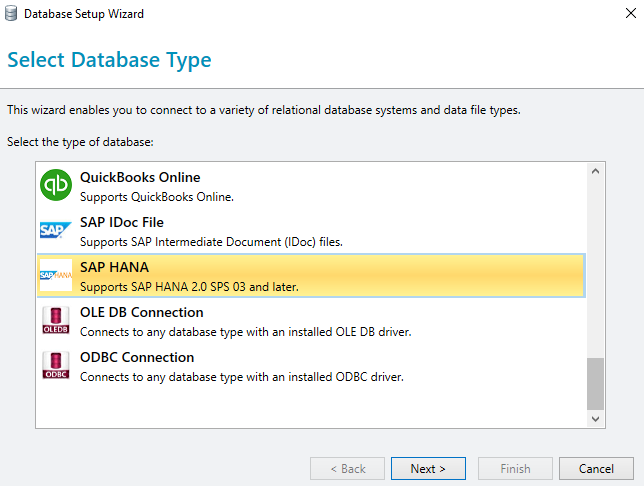Click the 'Select Database Type' heading
Image resolution: width=644 pixels, height=486 pixels.
[x=109, y=60]
